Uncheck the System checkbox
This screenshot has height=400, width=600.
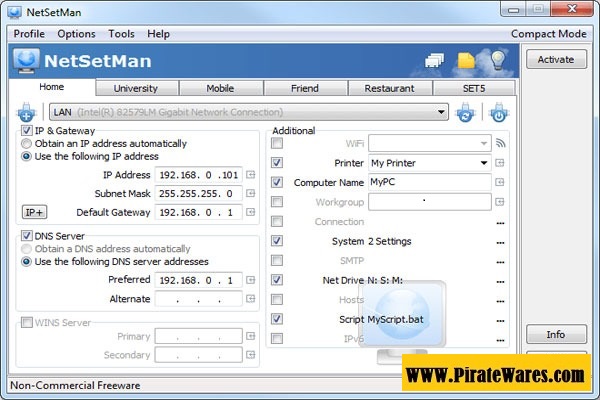[277, 241]
